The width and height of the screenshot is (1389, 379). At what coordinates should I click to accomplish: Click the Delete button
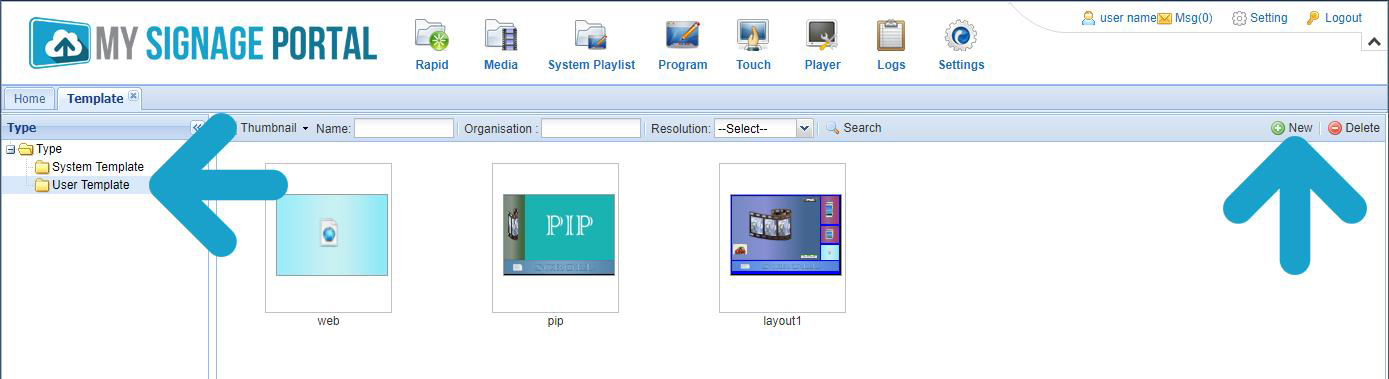point(1354,128)
